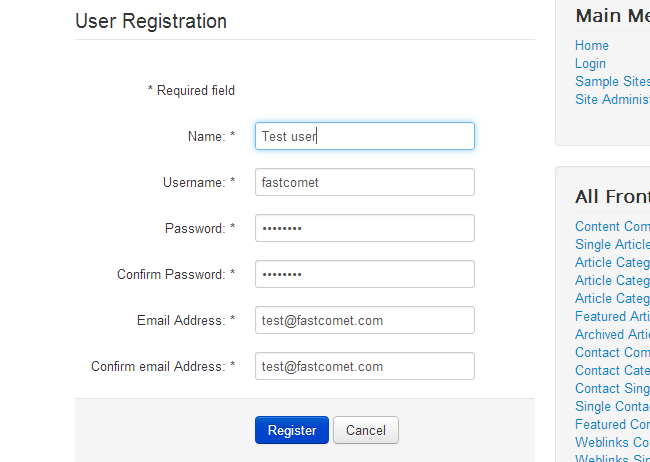650x462 pixels.
Task: Focus the Username input box
Action: point(364,182)
